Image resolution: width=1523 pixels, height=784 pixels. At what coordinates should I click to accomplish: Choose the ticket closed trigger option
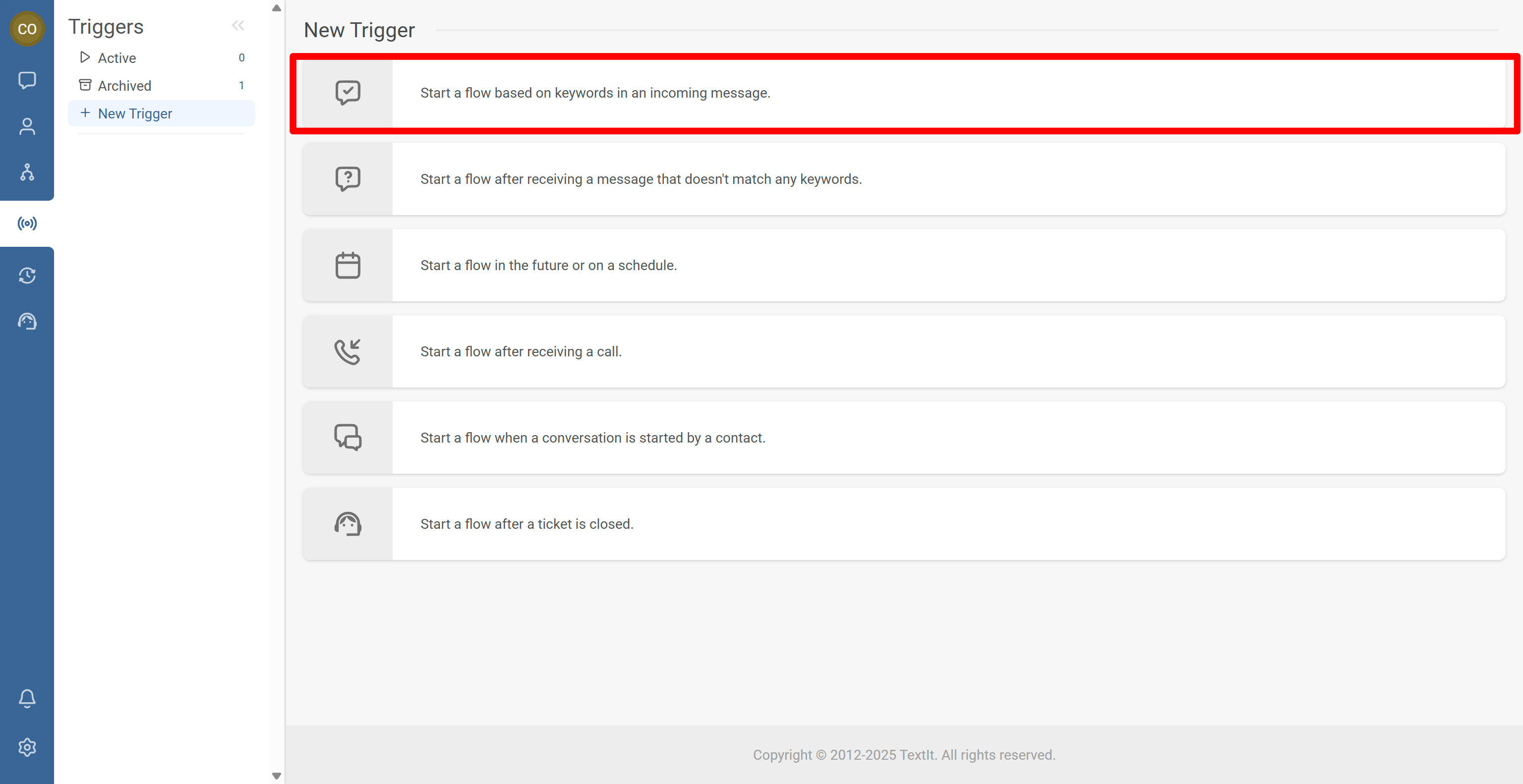[x=526, y=523]
